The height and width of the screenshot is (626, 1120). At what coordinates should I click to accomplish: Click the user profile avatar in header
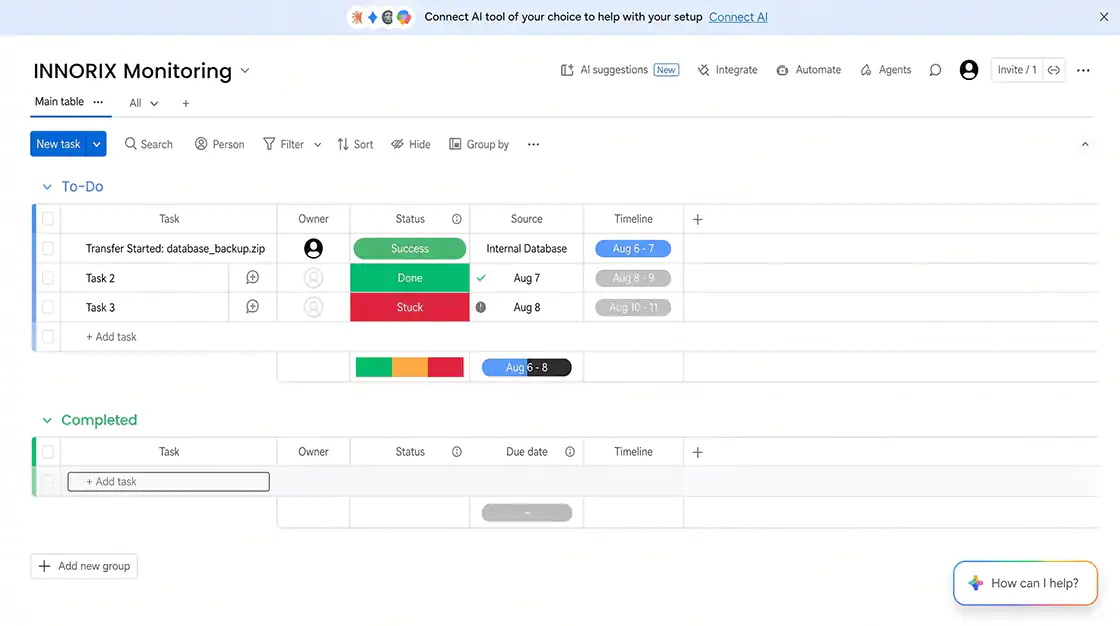tap(969, 70)
